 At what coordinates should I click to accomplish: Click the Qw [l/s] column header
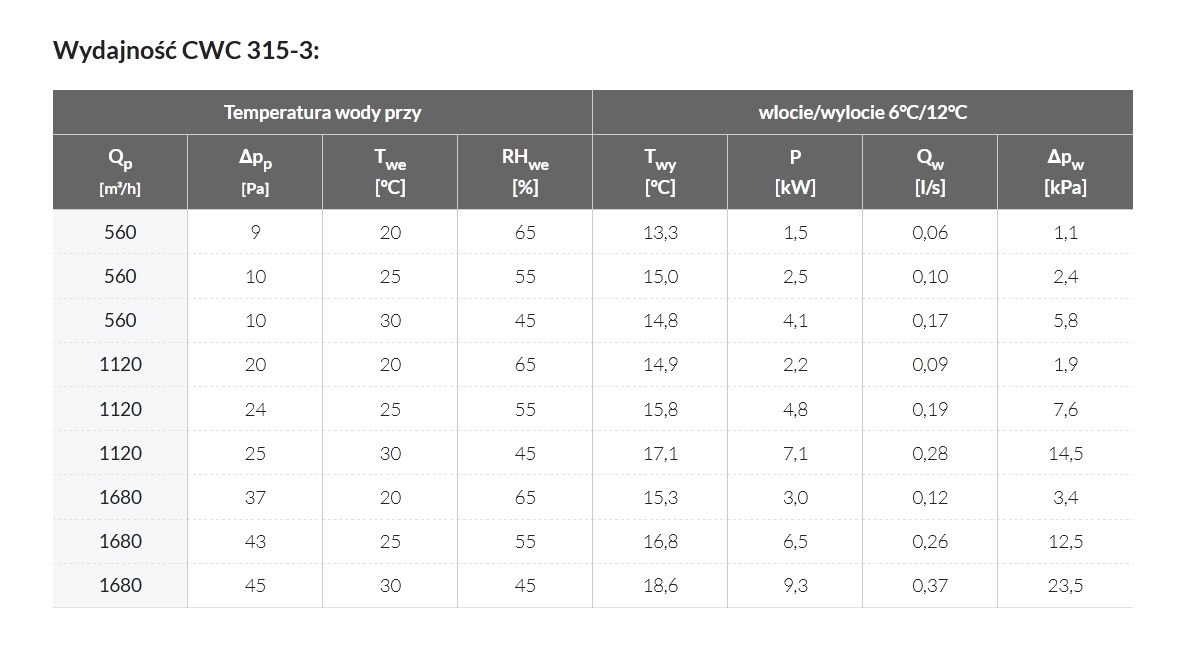point(930,172)
